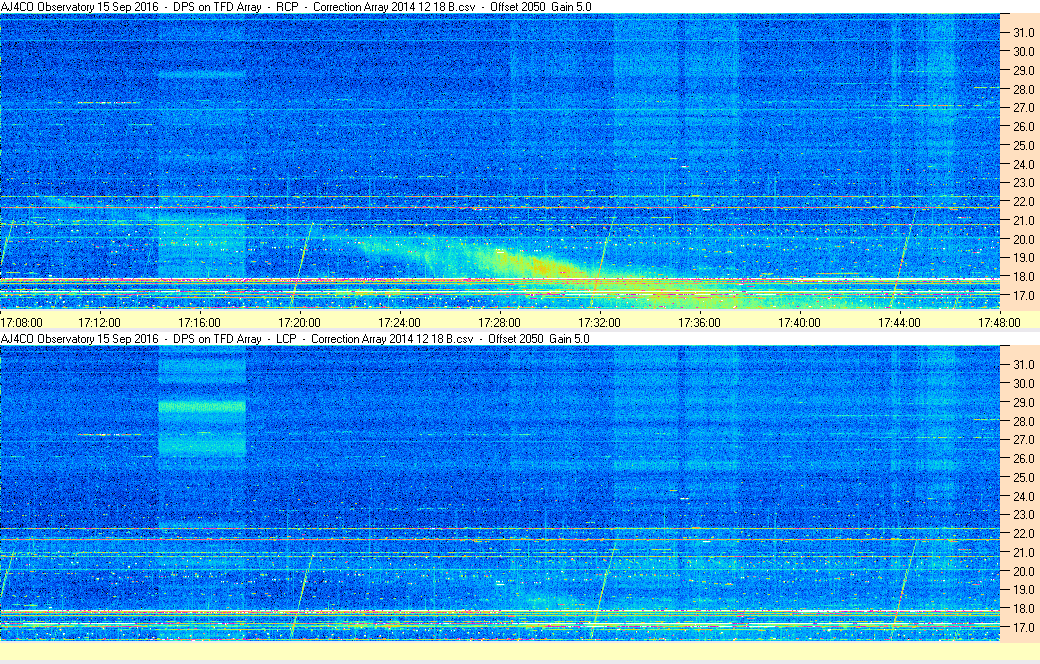The image size is (1040, 664).
Task: Pick the 19.0 frequency label in RCP panel
Action: coord(1023,258)
